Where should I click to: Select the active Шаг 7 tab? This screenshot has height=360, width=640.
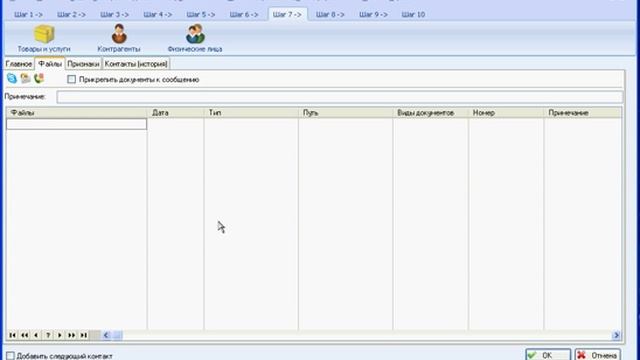(x=287, y=14)
